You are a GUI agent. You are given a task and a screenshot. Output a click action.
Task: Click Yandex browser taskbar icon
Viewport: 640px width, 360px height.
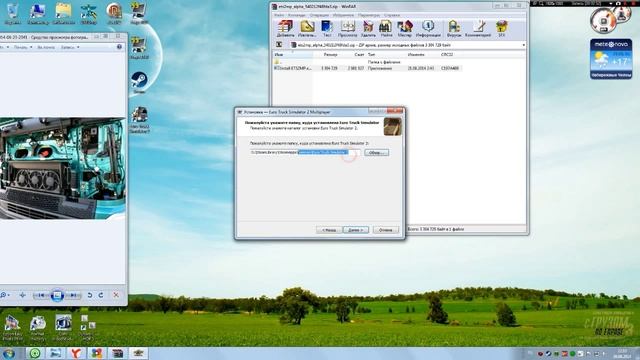tap(76, 353)
